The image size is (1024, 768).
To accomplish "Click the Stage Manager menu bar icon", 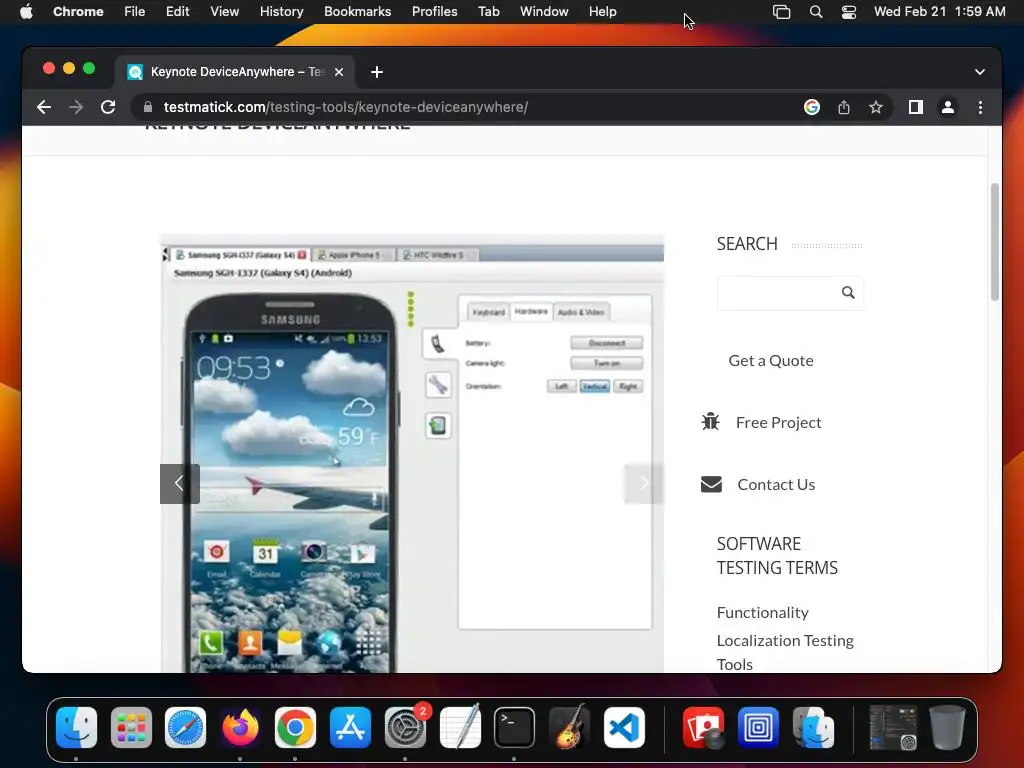I will click(x=781, y=12).
